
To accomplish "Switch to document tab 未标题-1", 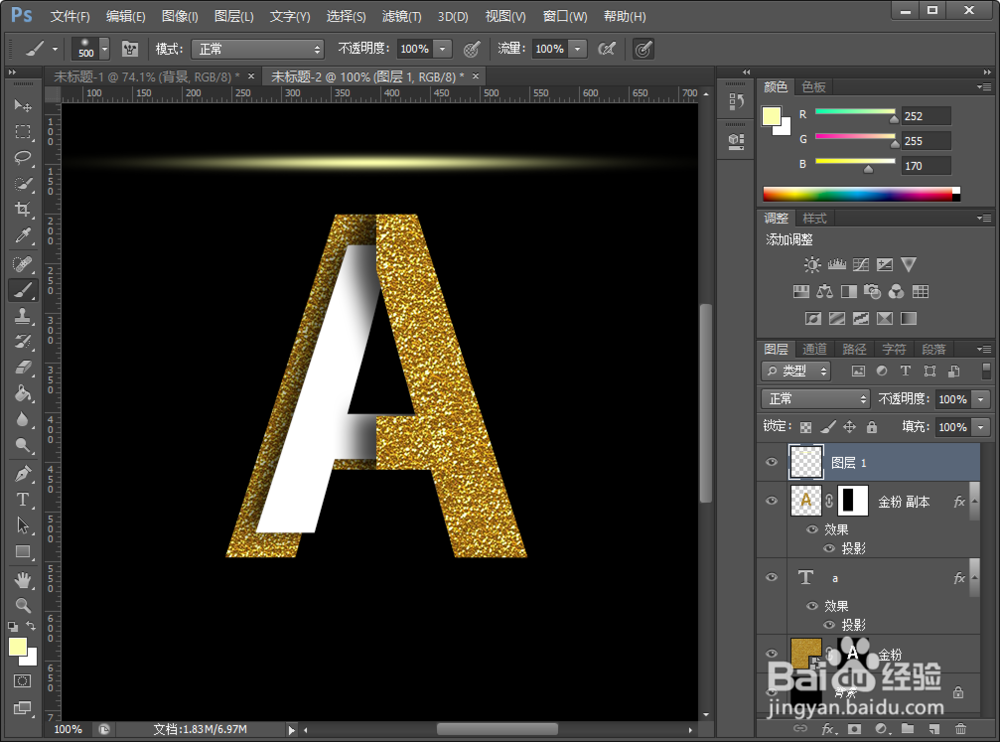I will 147,77.
